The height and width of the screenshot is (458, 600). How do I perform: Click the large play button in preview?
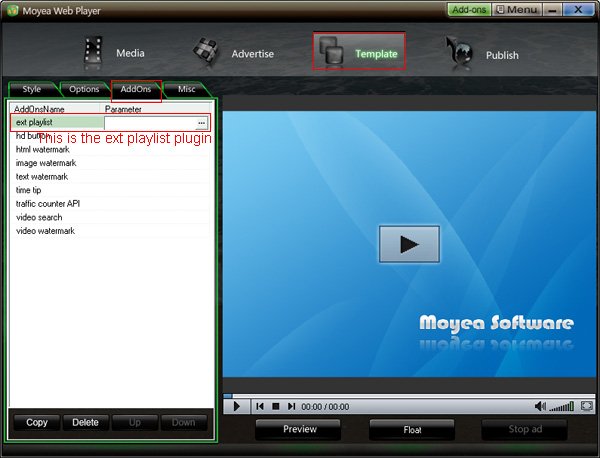[x=409, y=244]
